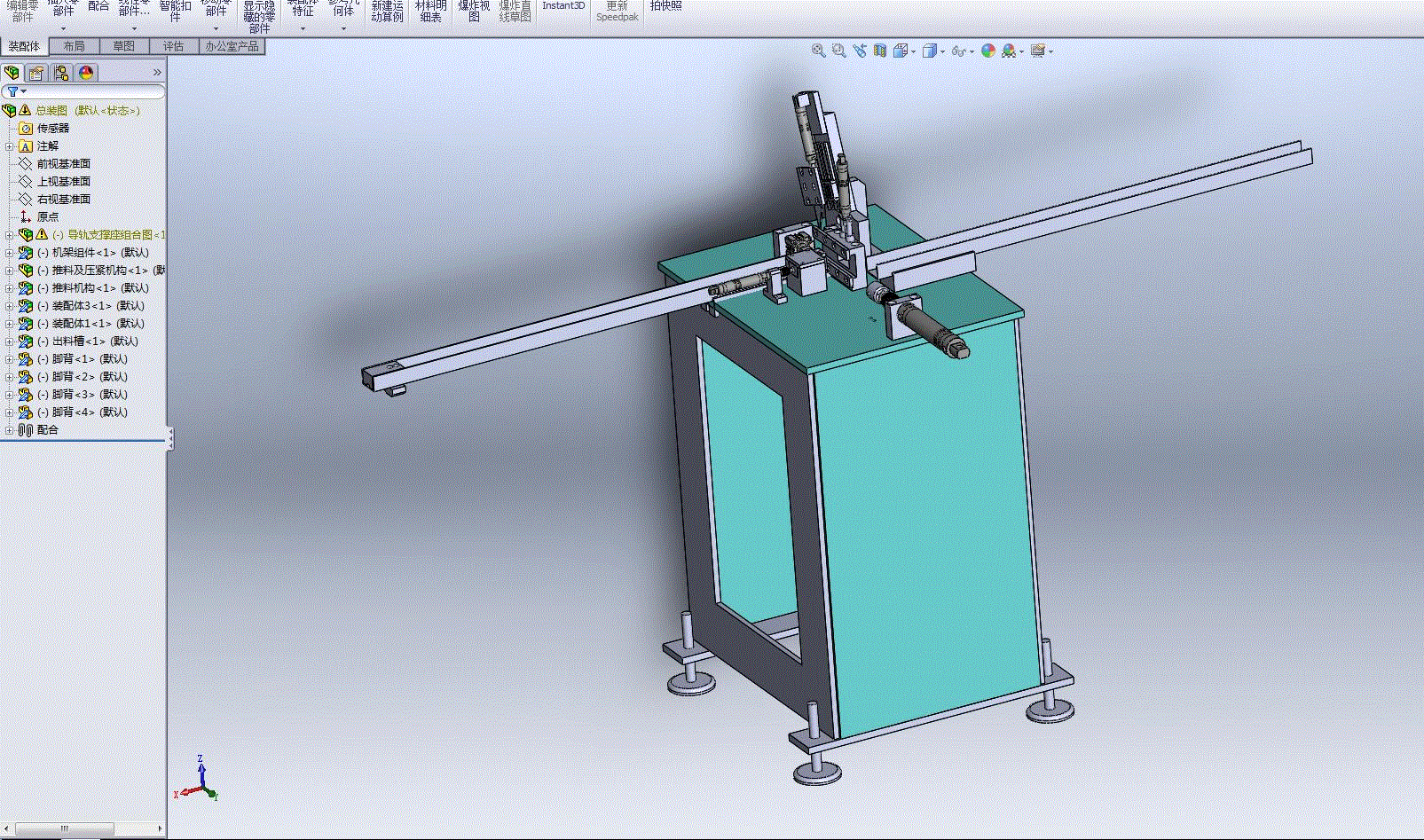1424x840 pixels.
Task: Expand the 推料机构<1> node
Action: [9, 288]
